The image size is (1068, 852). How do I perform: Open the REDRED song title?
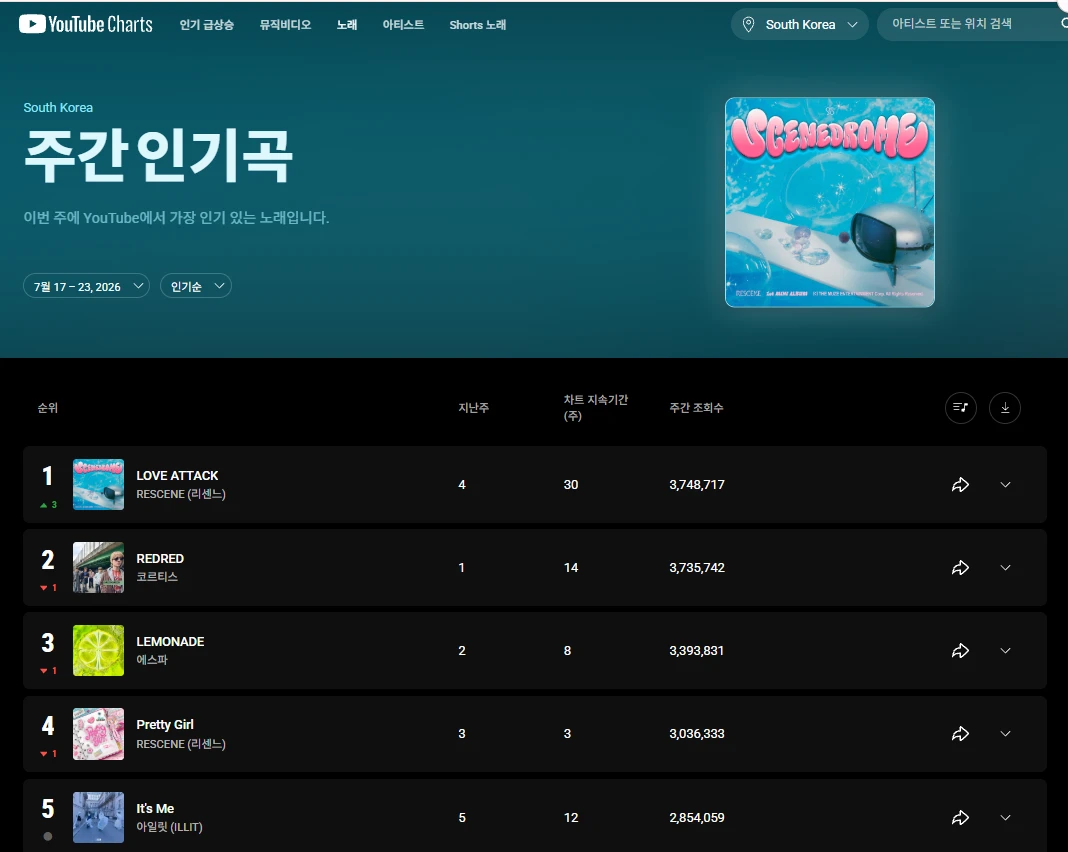click(x=160, y=558)
